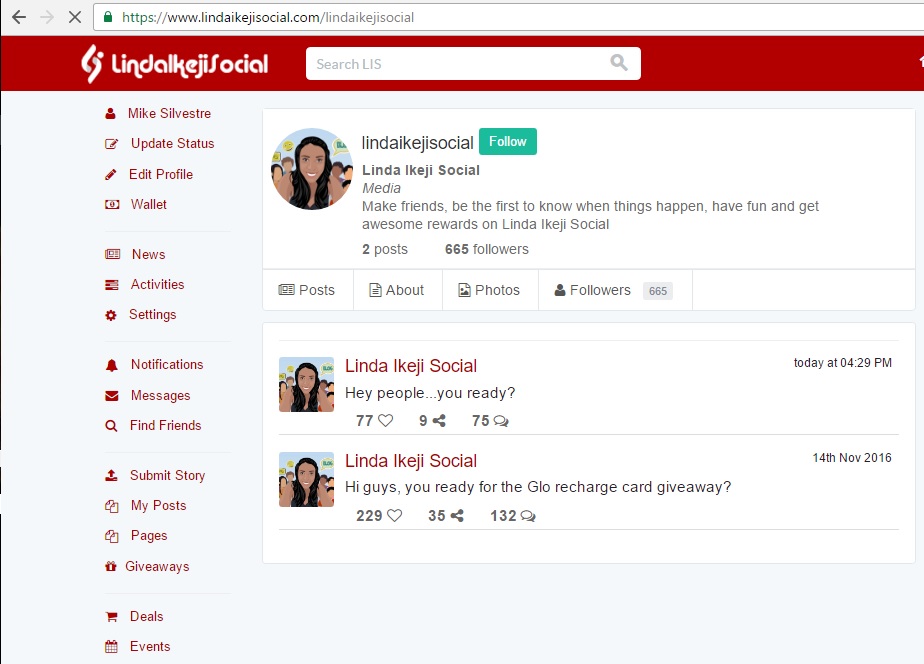This screenshot has width=924, height=664.
Task: Click the My Posts copy icon
Action: (x=111, y=506)
